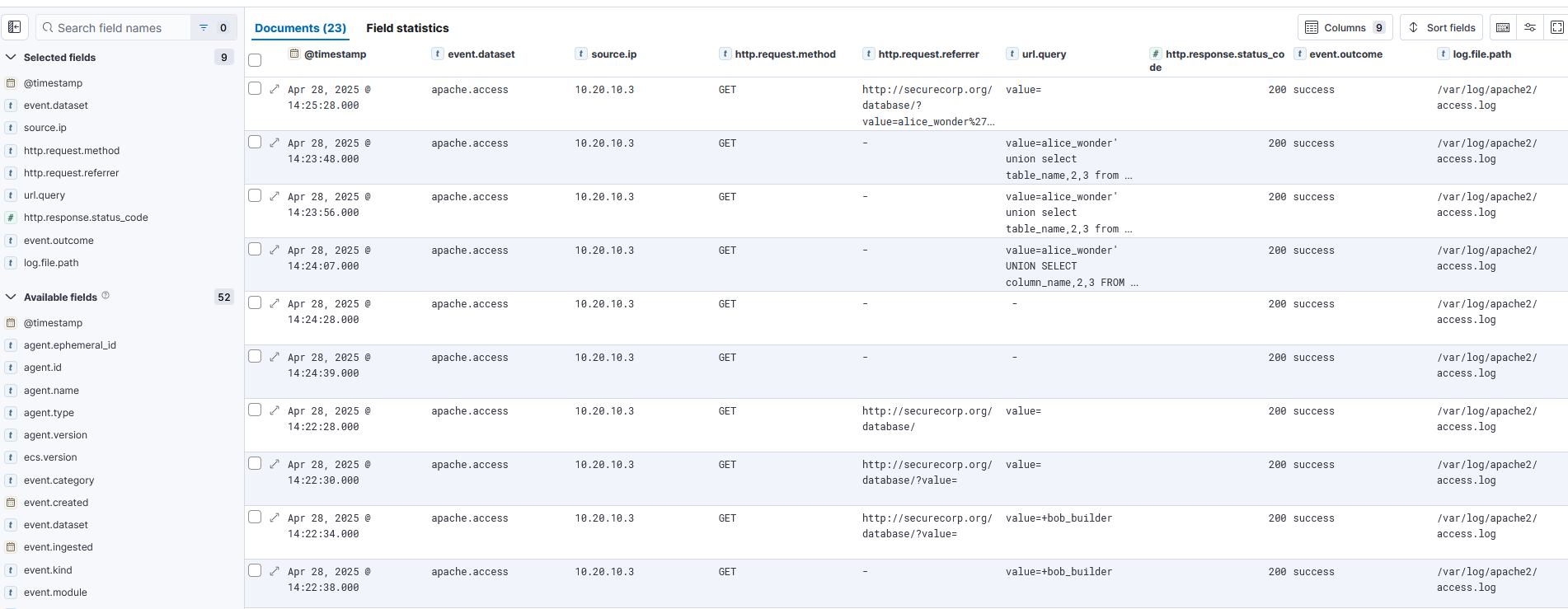Screen dimensions: 1568x609
Task: Open the Available fields info icon
Action: [106, 296]
